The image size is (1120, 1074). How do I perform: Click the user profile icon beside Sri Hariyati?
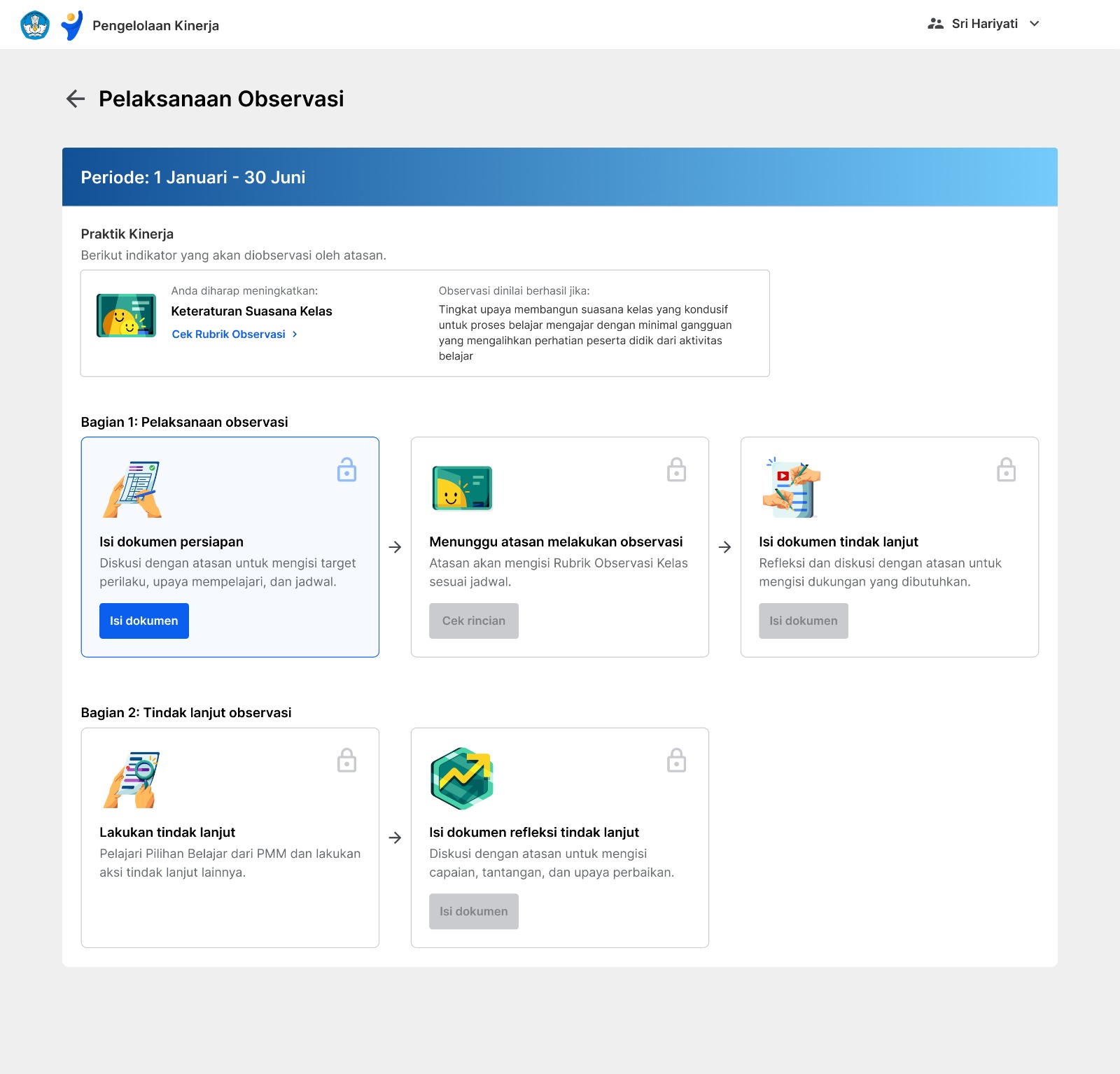coord(935,24)
